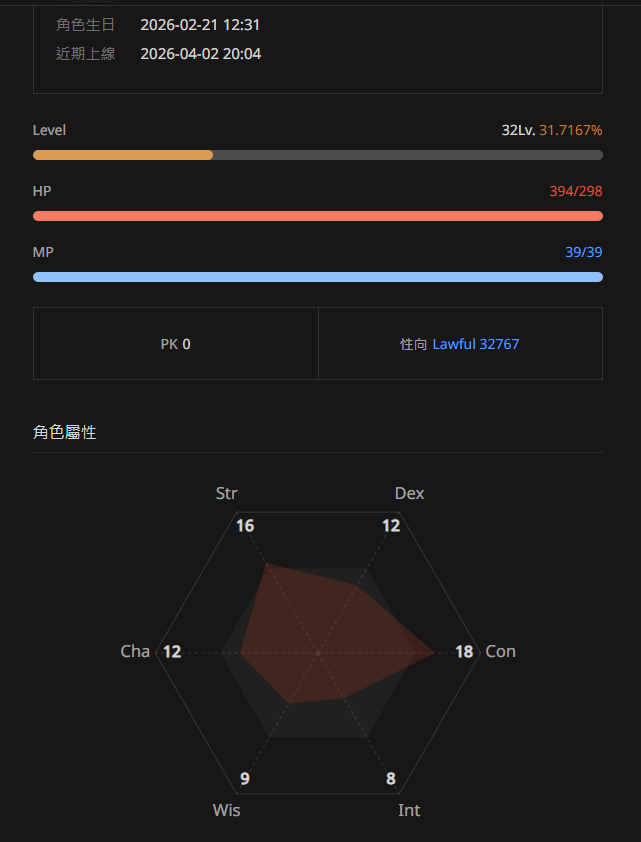Click the Lawful 32767 alignment value
Viewport: 641px width, 842px height.
click(x=475, y=344)
